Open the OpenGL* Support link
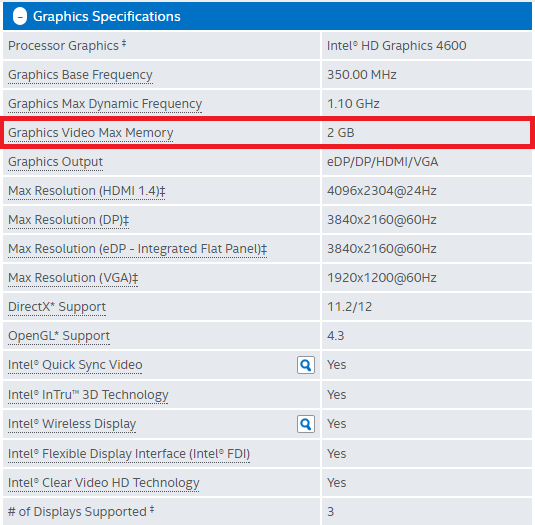 coord(59,336)
